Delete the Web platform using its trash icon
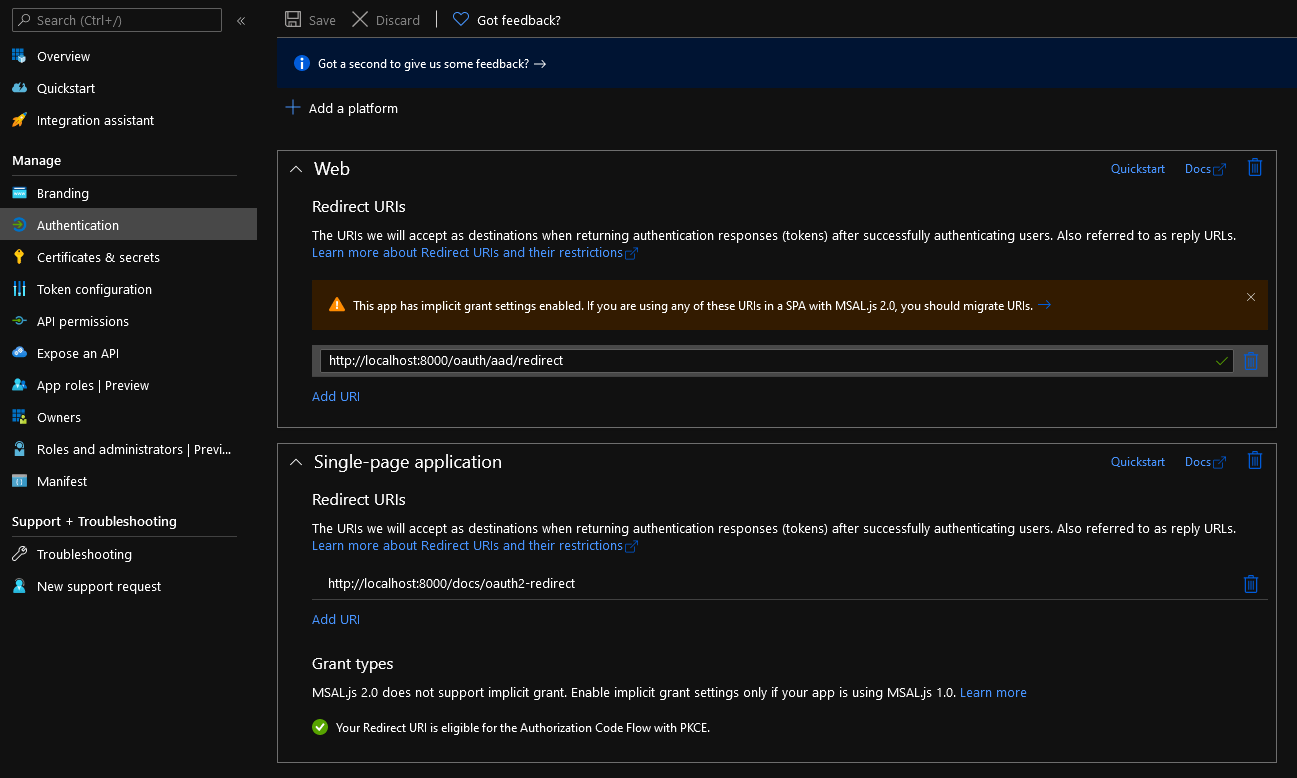The height and width of the screenshot is (778, 1297). tap(1255, 167)
